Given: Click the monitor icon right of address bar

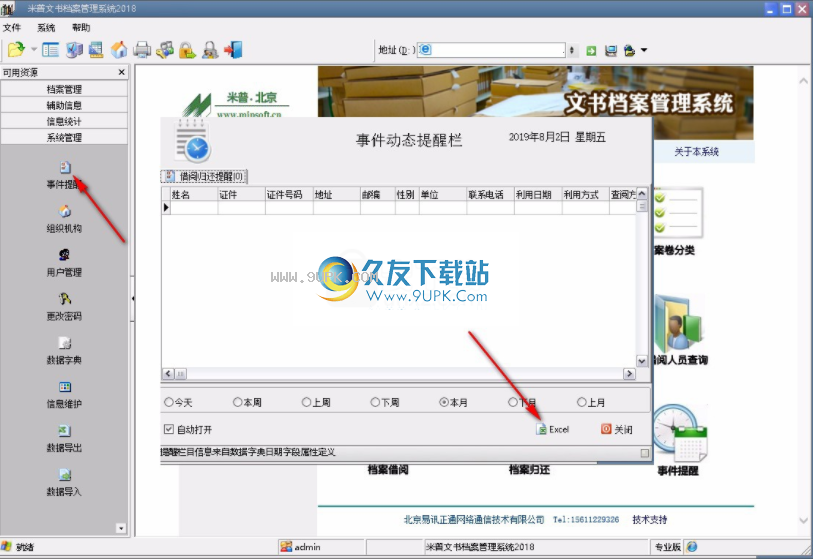Looking at the screenshot, I should click(x=611, y=50).
